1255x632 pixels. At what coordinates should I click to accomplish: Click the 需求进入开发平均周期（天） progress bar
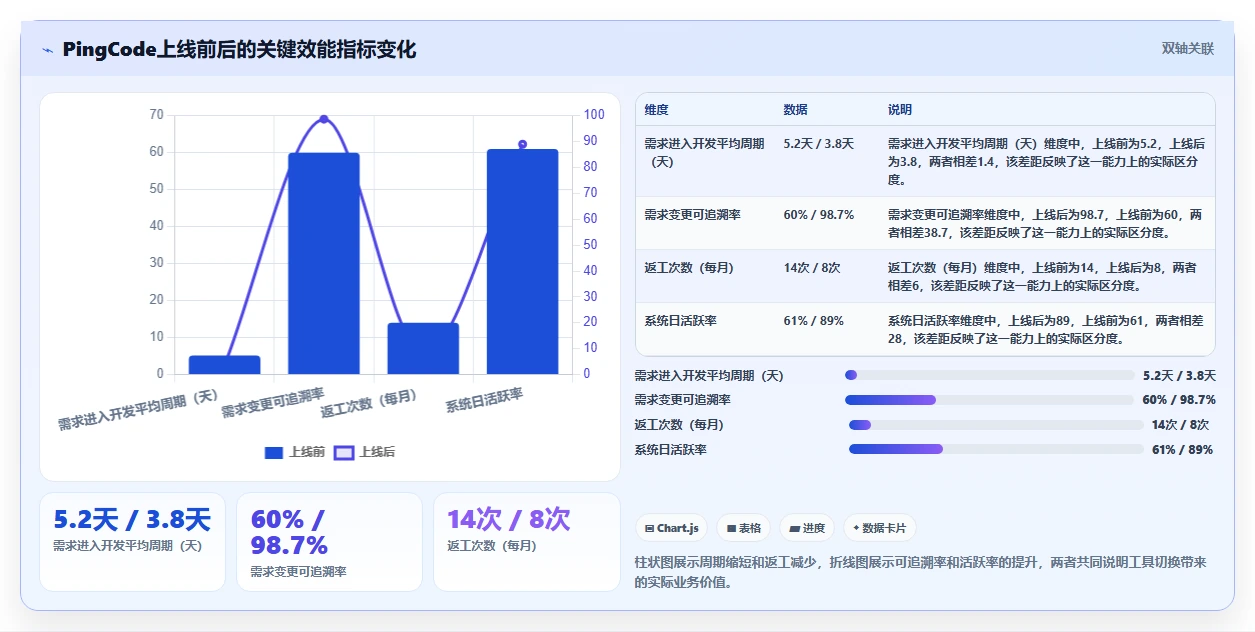(990, 375)
